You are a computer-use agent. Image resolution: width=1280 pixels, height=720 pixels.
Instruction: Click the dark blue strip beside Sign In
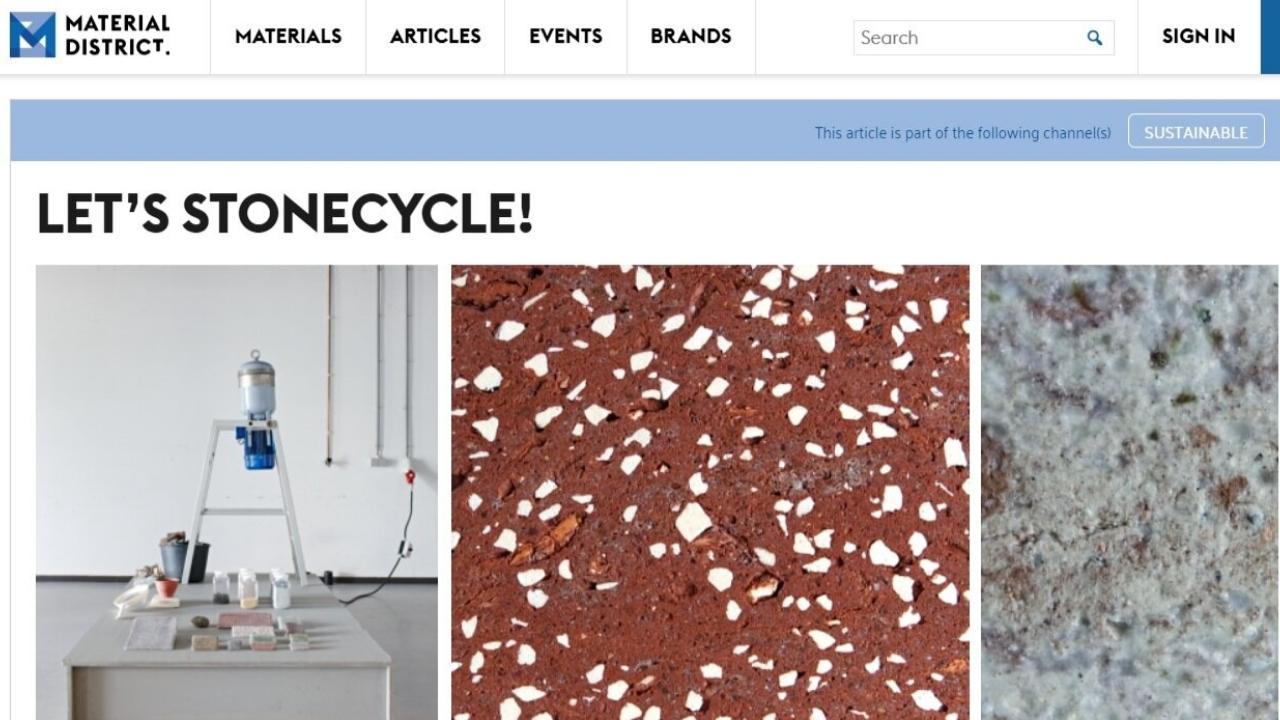pos(1270,36)
